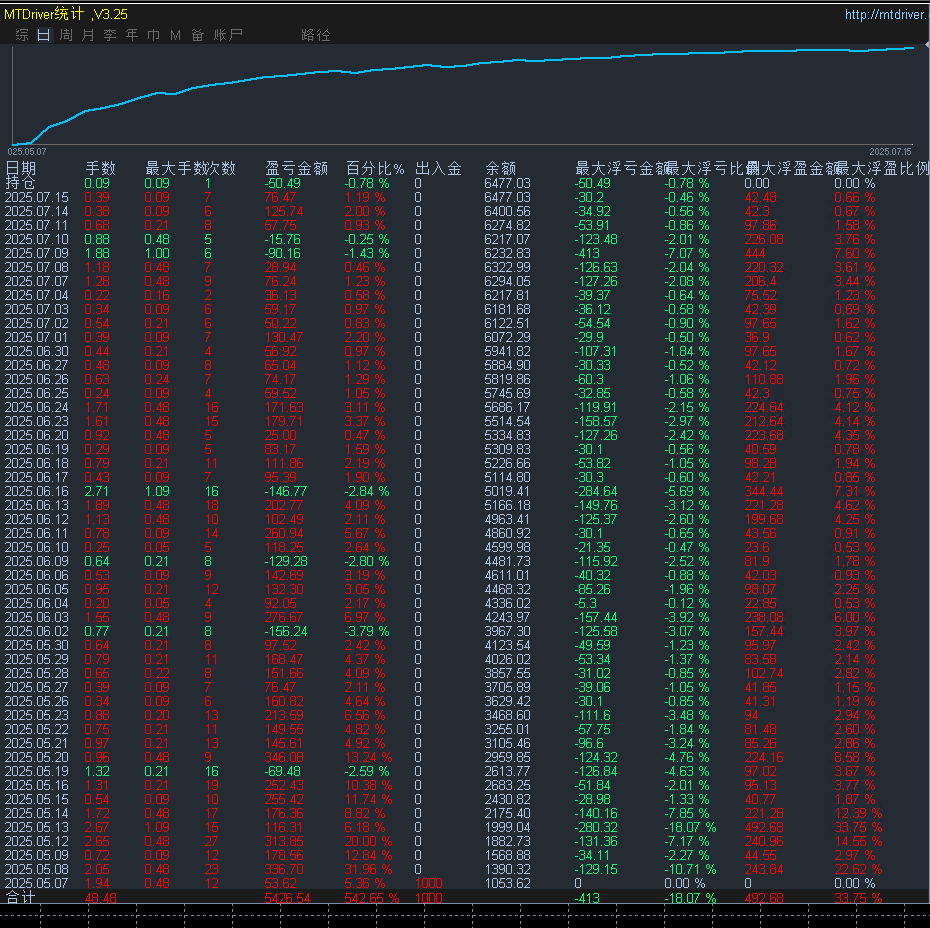Select the 2025.06.16 date row
Image resolution: width=930 pixels, height=928 pixels.
click(37, 491)
